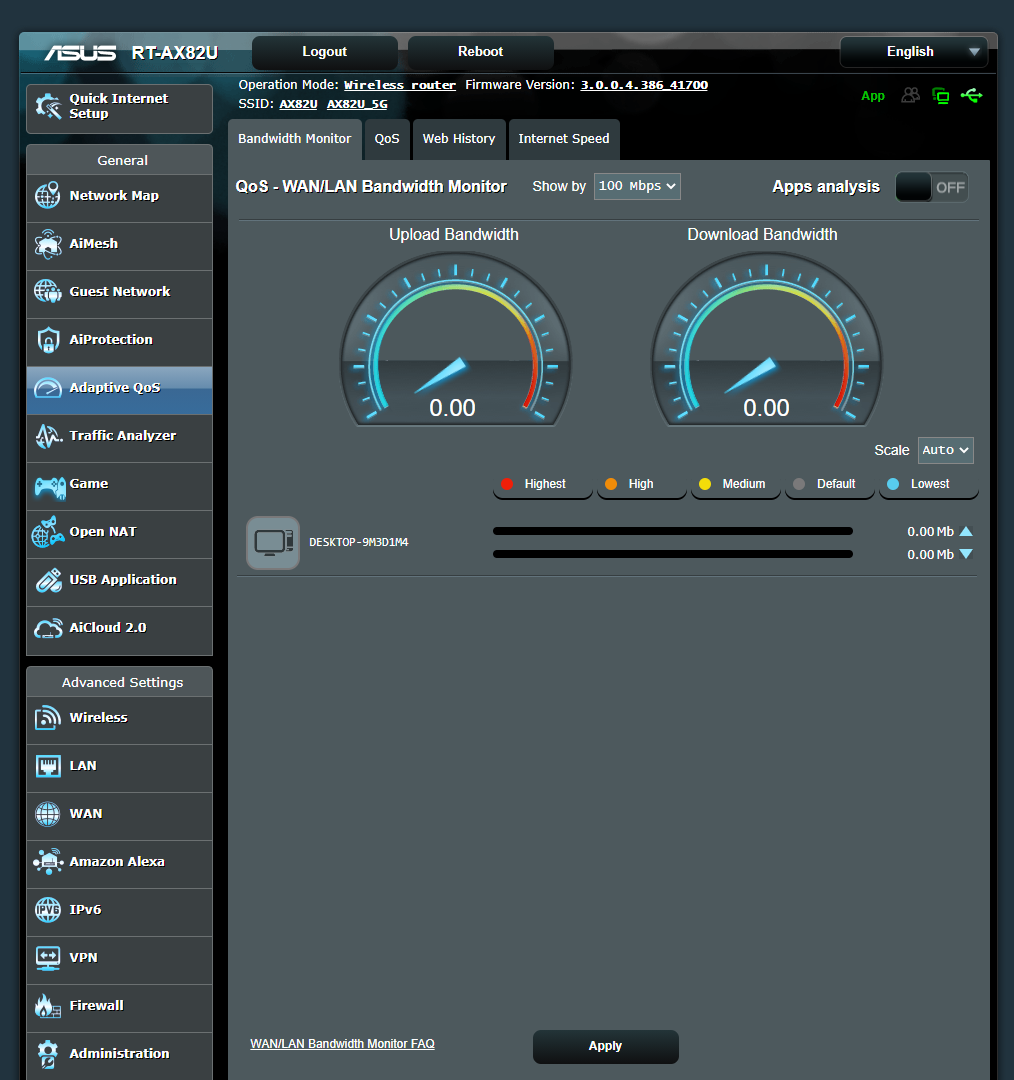Click the Upload Bandwidth gauge
1014x1080 pixels.
tap(455, 339)
